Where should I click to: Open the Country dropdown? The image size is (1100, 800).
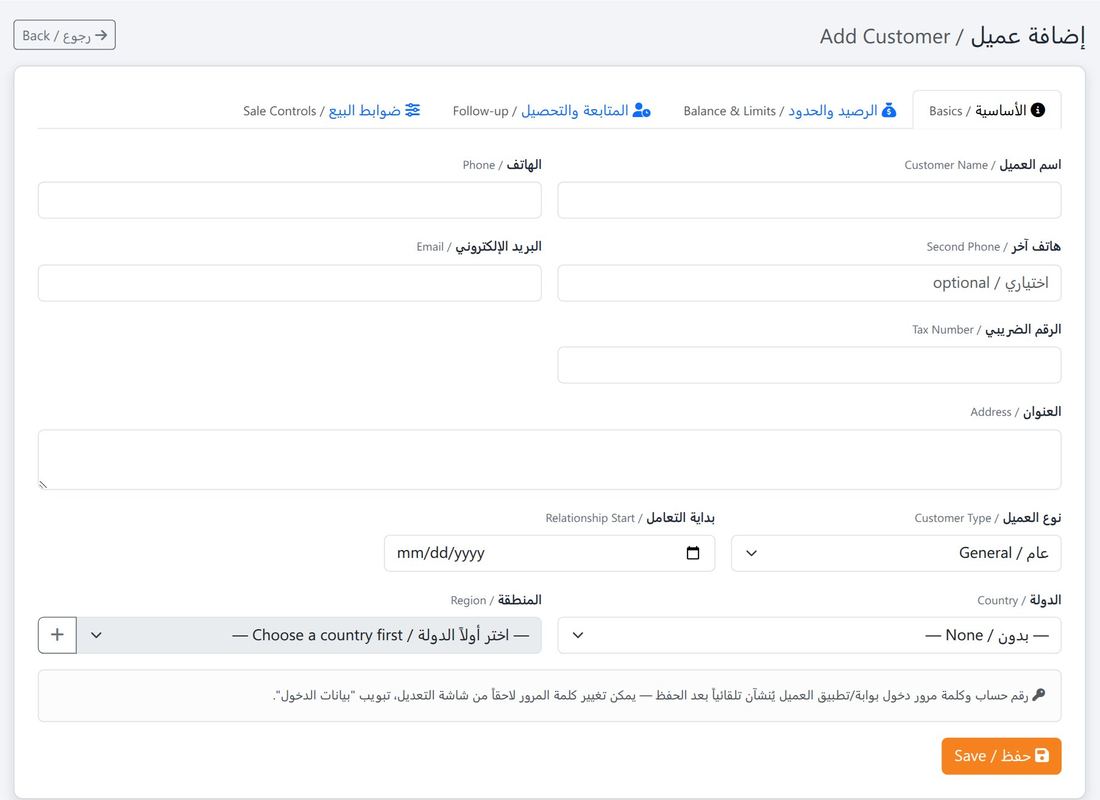809,635
